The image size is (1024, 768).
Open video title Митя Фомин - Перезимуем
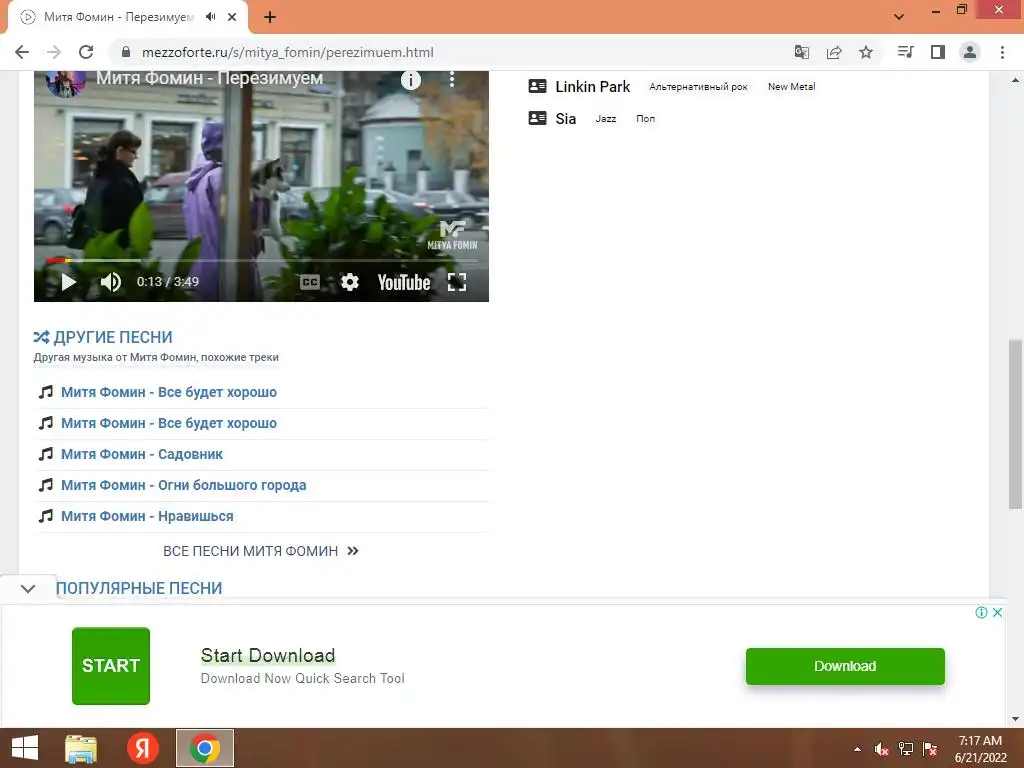point(210,78)
